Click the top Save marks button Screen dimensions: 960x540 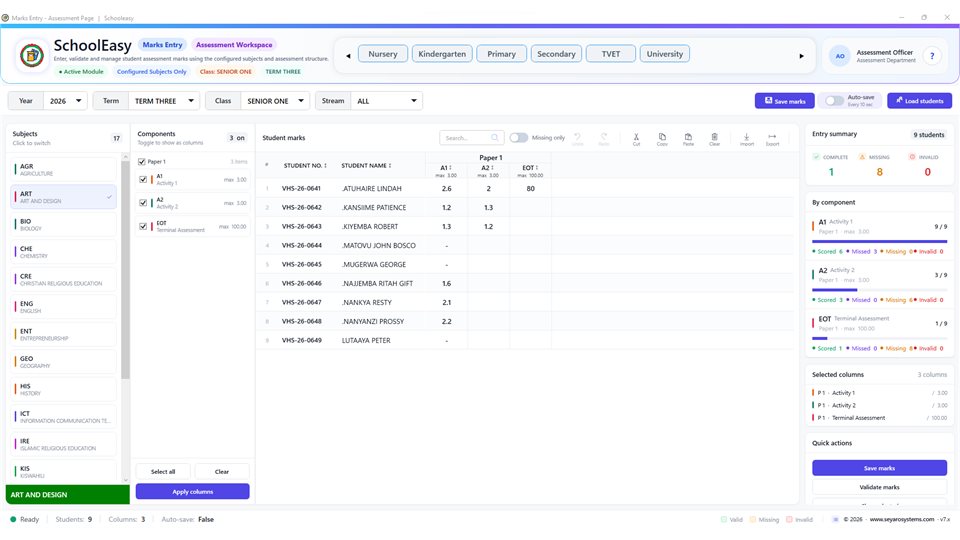click(784, 101)
